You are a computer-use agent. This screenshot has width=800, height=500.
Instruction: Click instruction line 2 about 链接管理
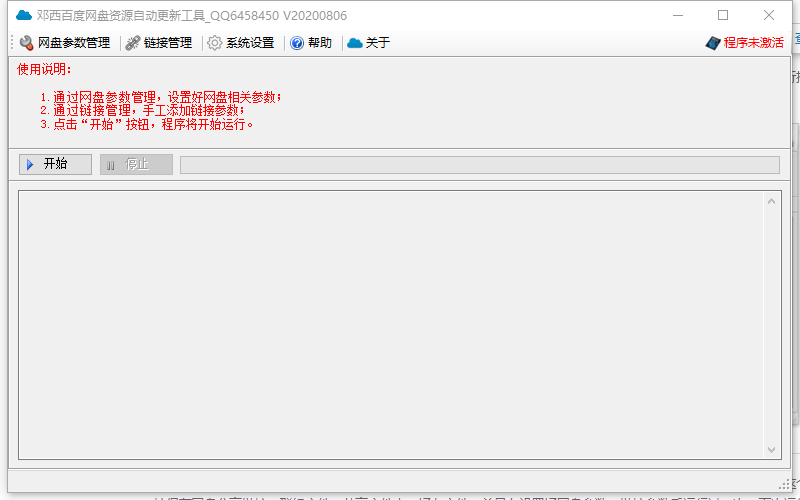142,111
